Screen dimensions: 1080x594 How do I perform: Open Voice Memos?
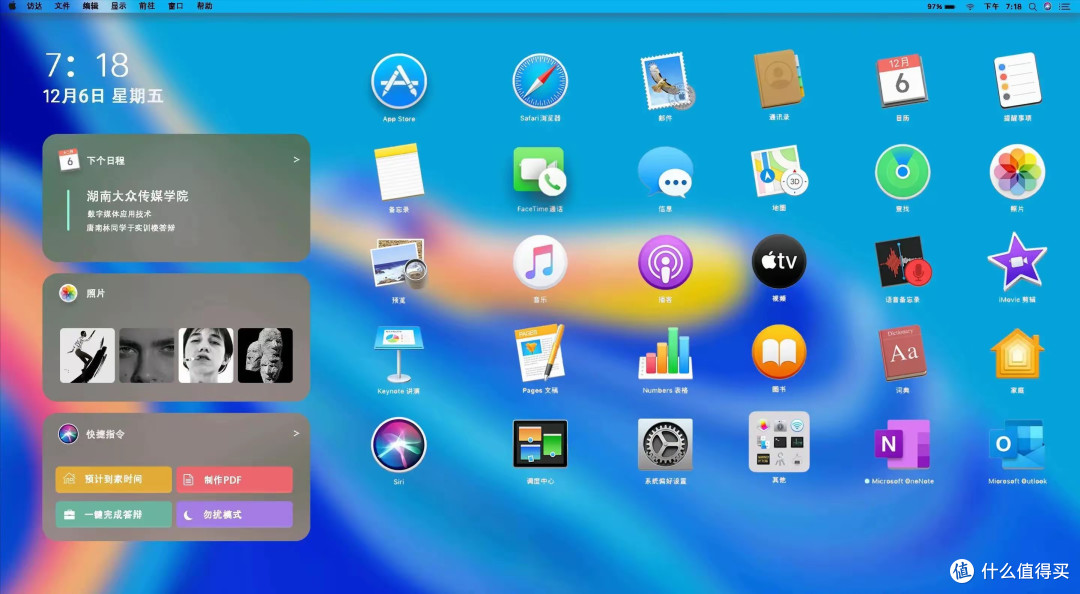(903, 263)
